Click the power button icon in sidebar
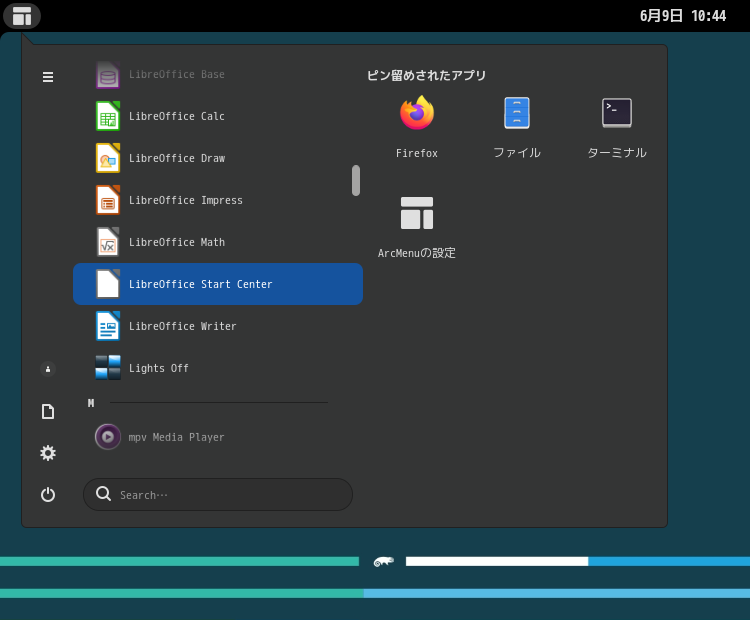750x620 pixels. 48,495
